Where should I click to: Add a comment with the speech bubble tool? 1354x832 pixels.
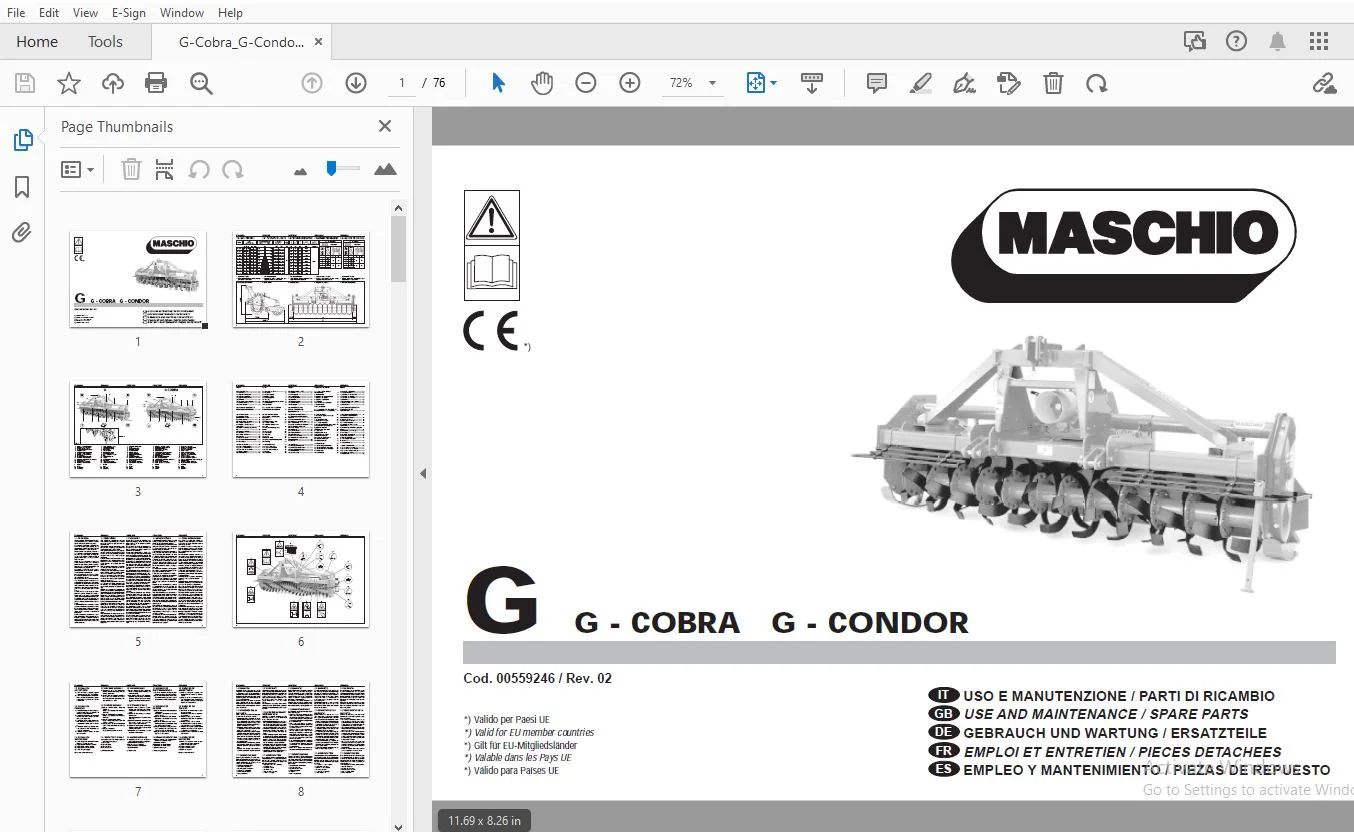pyautogui.click(x=877, y=83)
